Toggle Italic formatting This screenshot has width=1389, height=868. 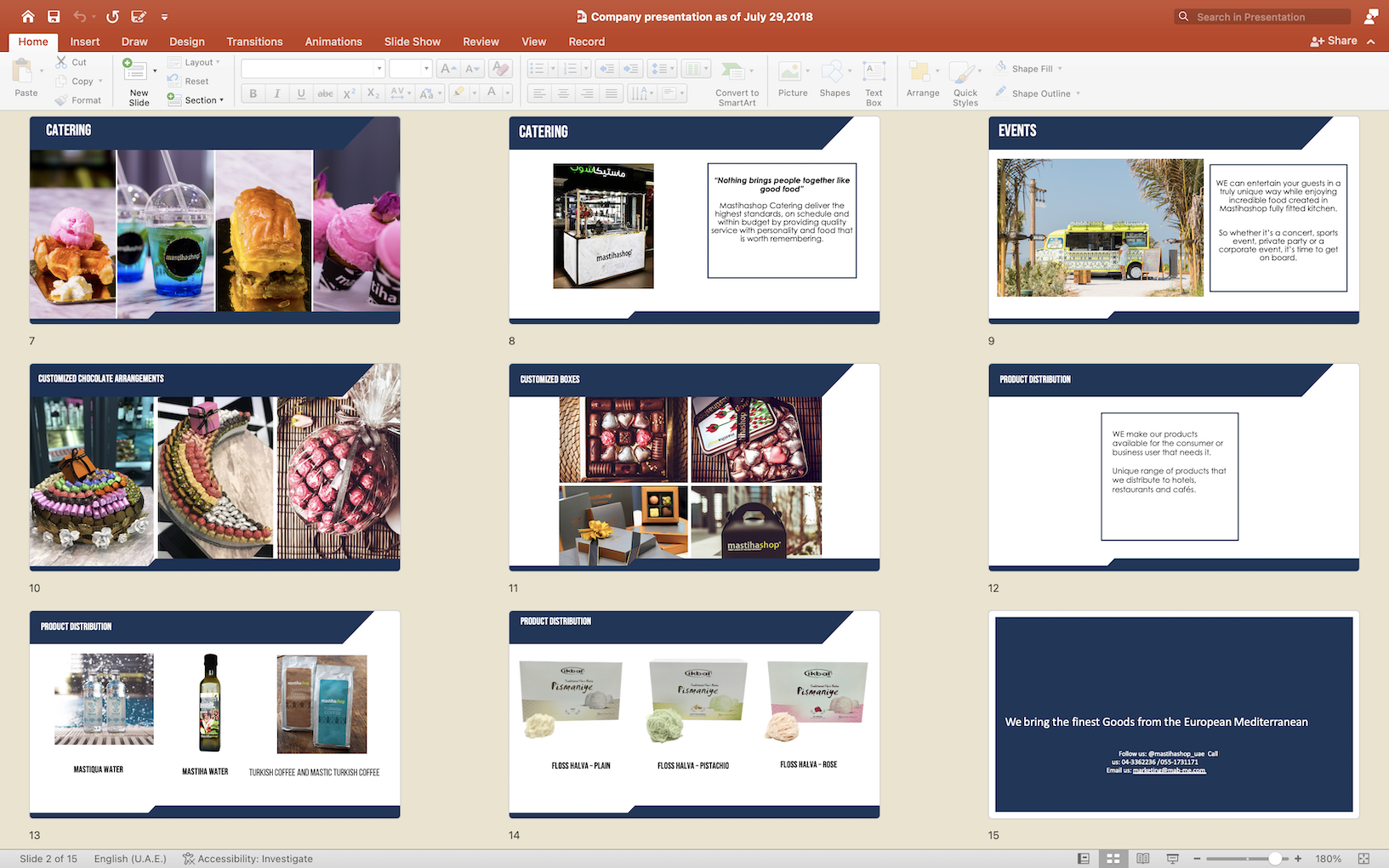coord(276,94)
